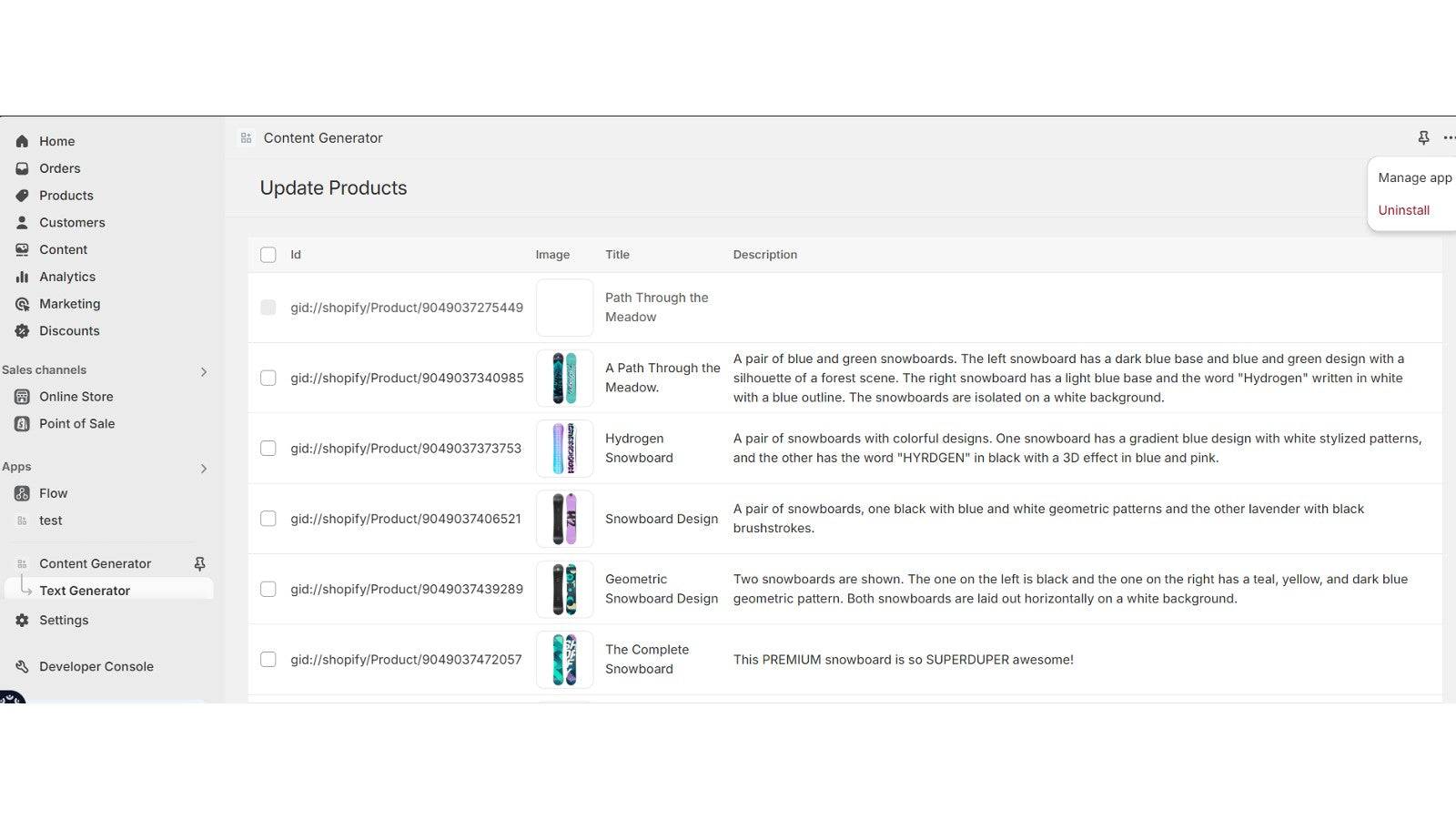Screen dimensions: 1456x819
Task: Select Uninstall from the dropdown menu
Action: click(1403, 210)
